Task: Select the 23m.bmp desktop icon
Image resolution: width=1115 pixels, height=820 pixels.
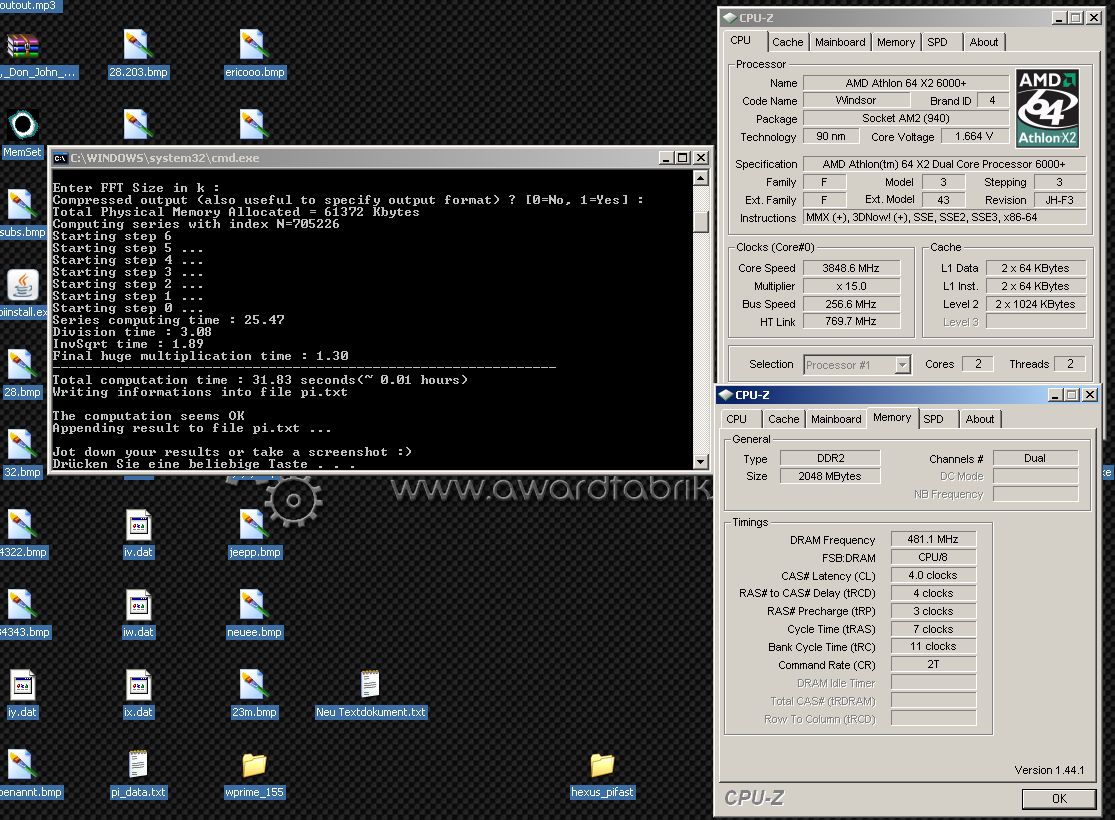Action: (x=254, y=693)
